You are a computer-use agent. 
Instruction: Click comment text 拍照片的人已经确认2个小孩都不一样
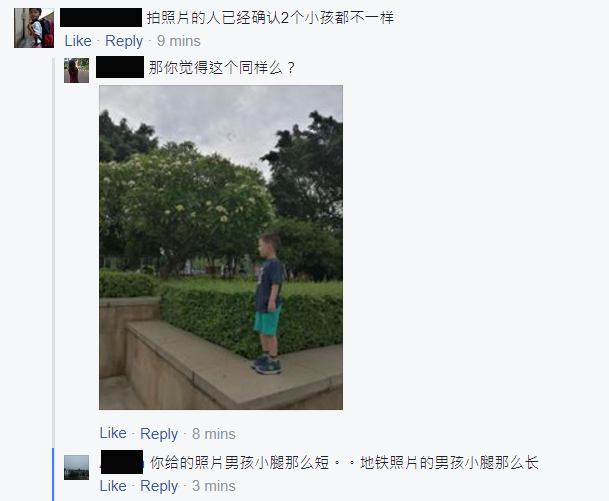(270, 18)
